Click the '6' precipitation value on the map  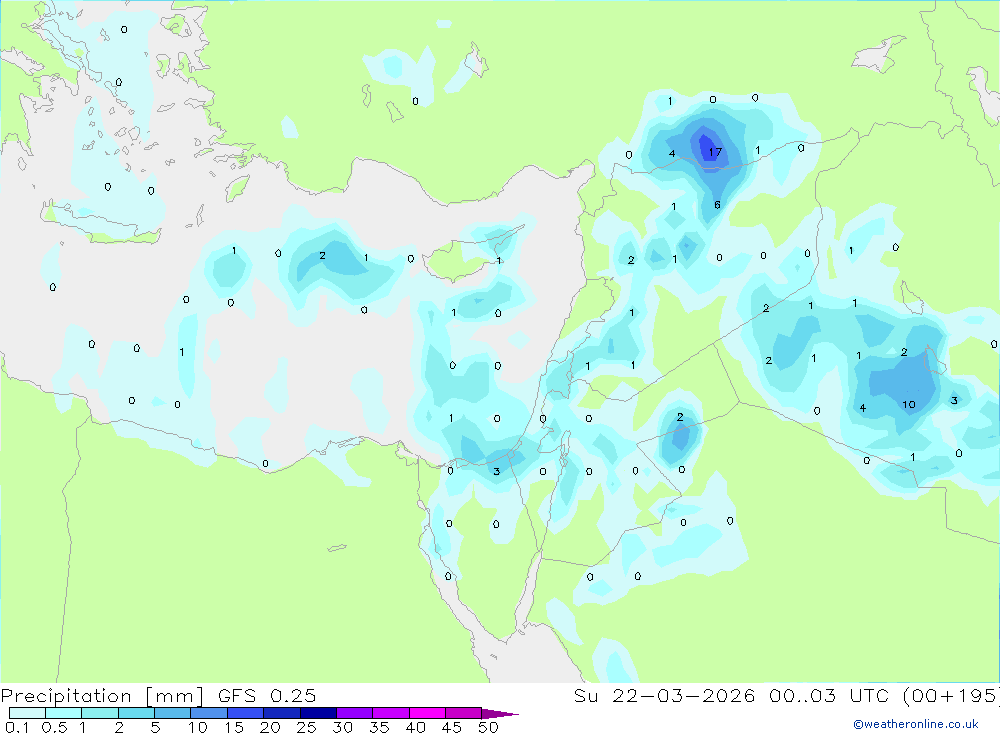click(x=717, y=205)
